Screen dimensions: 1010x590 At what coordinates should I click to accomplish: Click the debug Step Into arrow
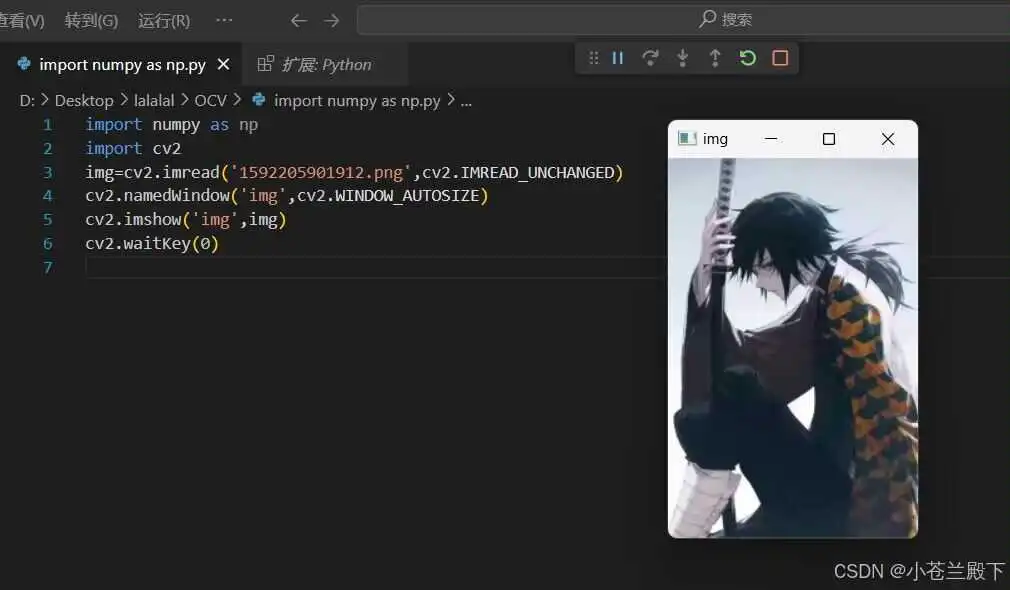click(683, 59)
